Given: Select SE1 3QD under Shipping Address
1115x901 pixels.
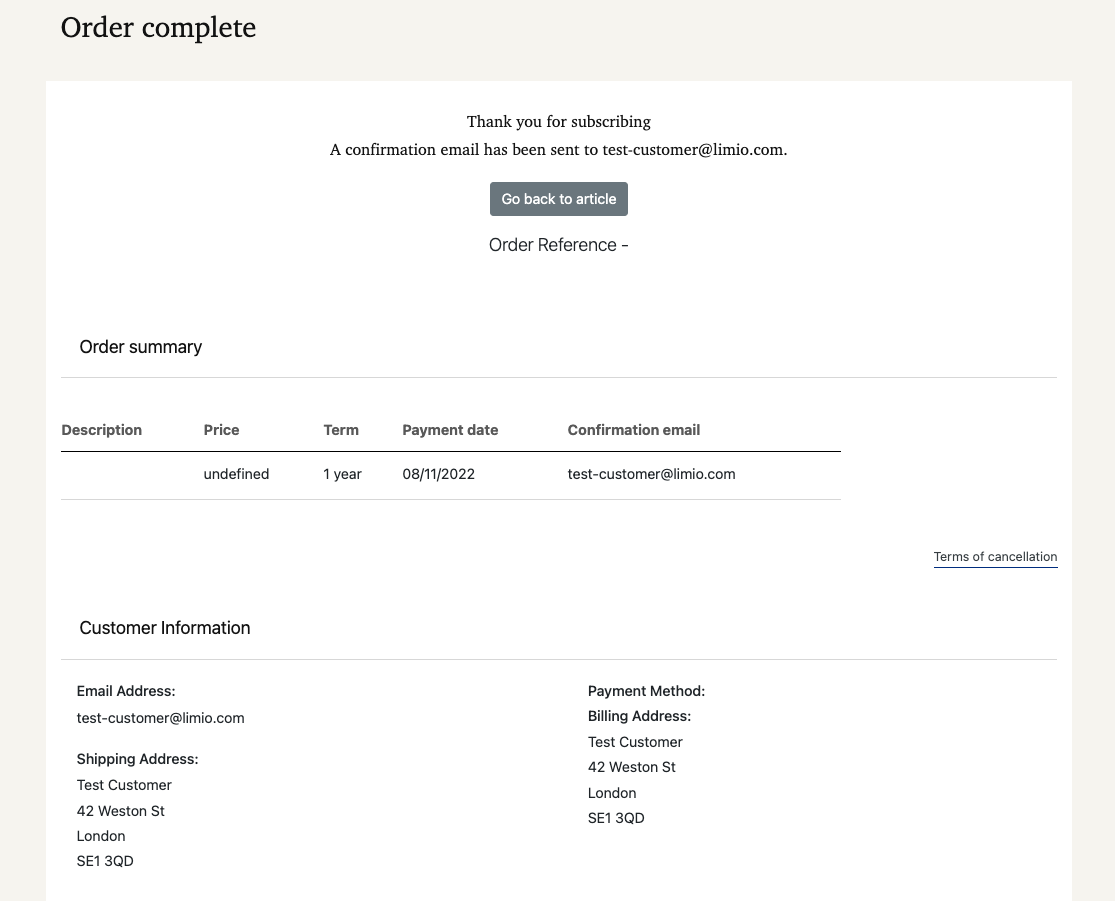Looking at the screenshot, I should click(105, 861).
